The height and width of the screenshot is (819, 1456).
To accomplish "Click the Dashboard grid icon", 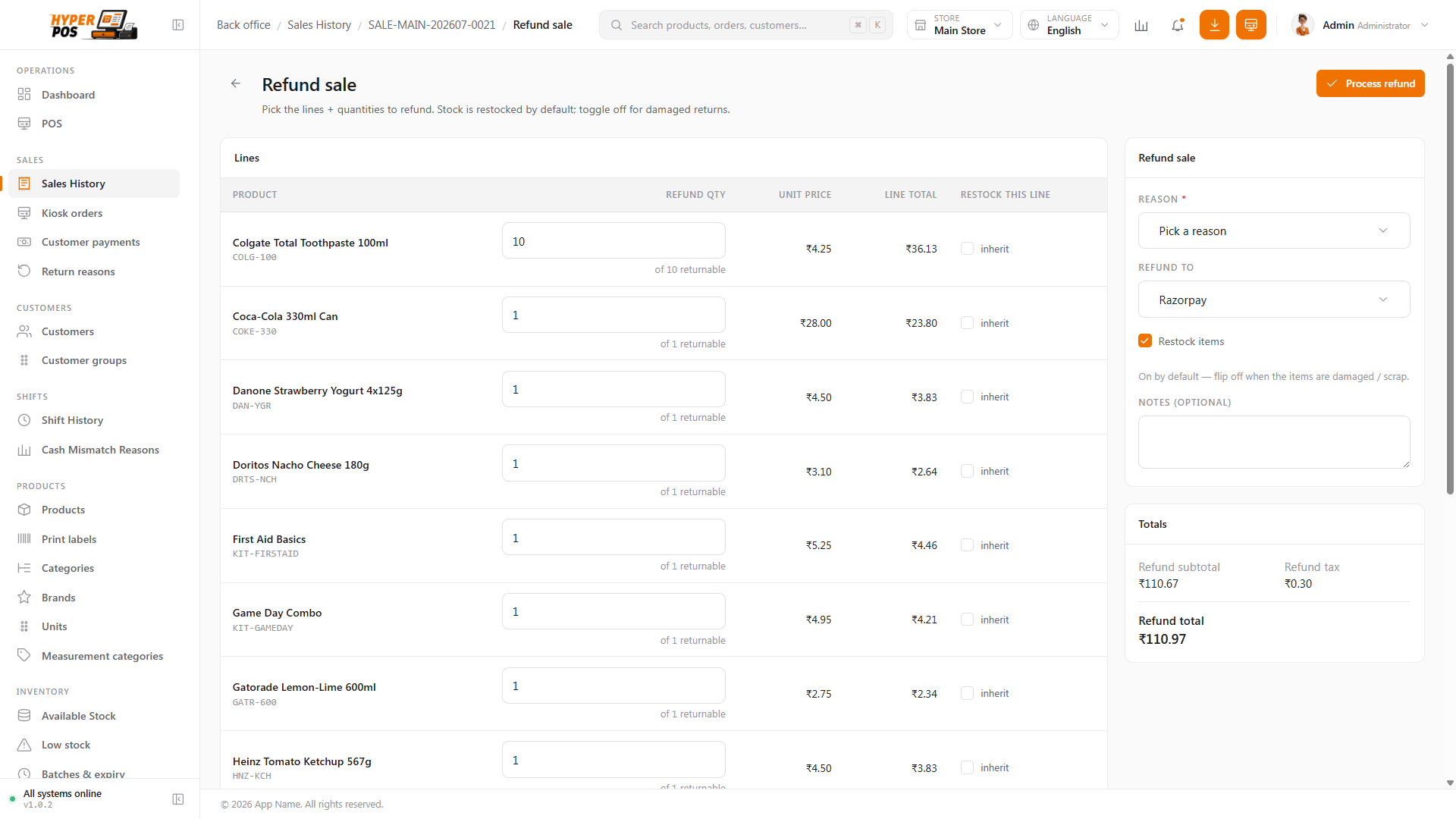I will [x=24, y=95].
